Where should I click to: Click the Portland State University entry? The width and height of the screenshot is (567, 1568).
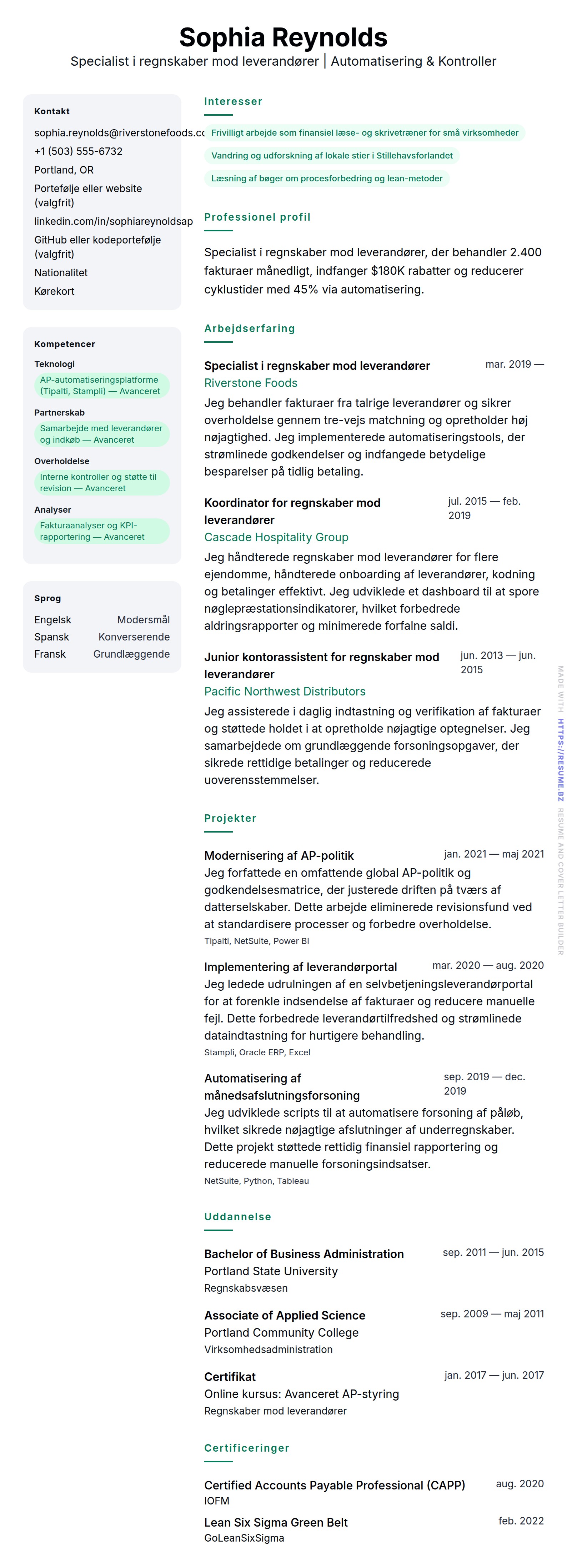tap(270, 1271)
